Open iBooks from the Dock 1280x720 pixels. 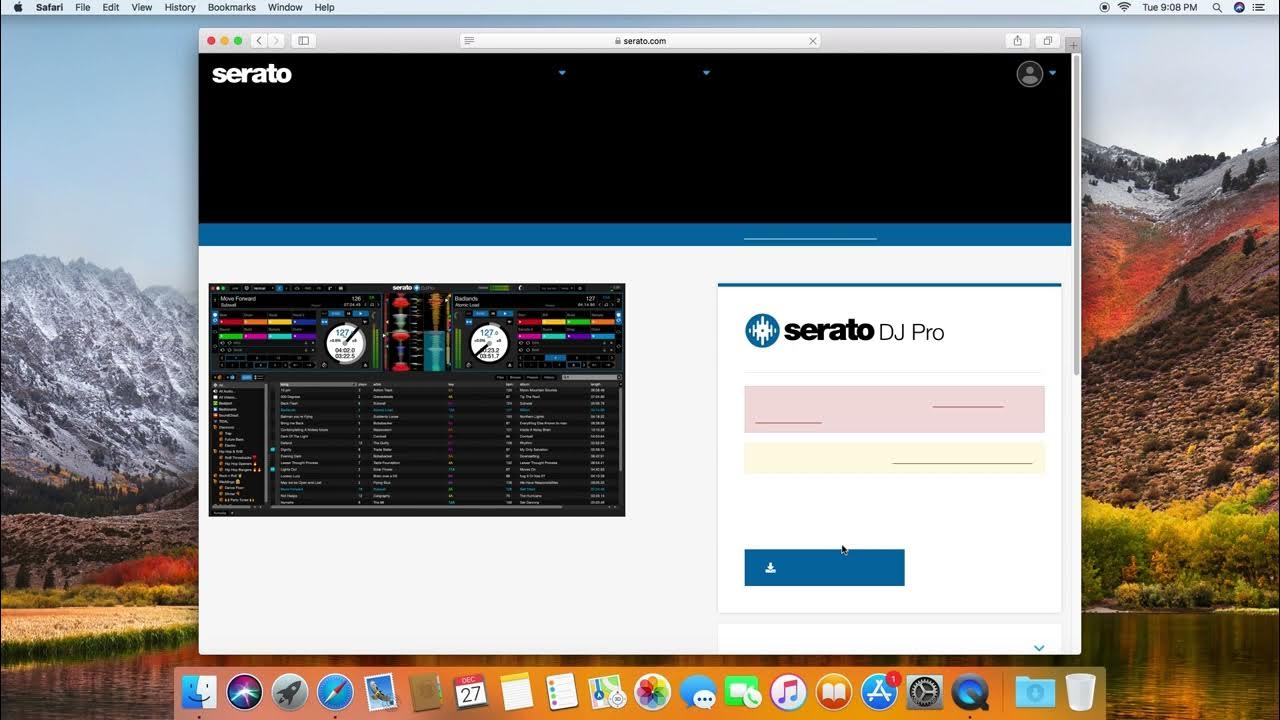(x=833, y=692)
